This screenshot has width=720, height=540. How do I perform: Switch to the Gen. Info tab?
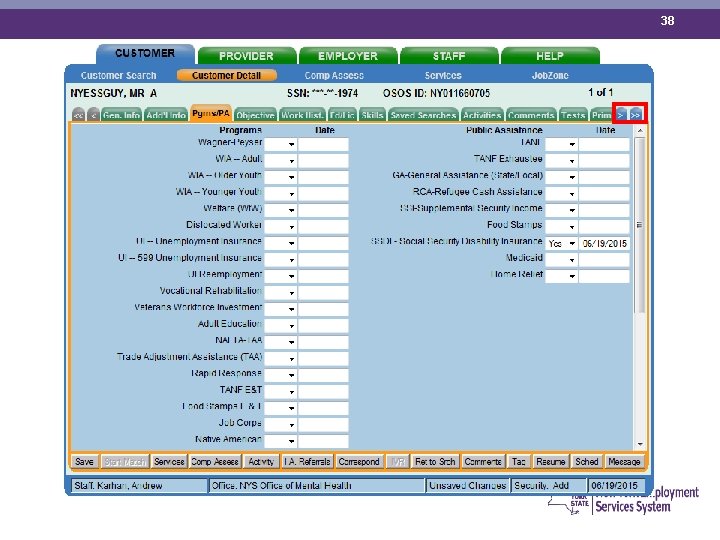tap(121, 115)
